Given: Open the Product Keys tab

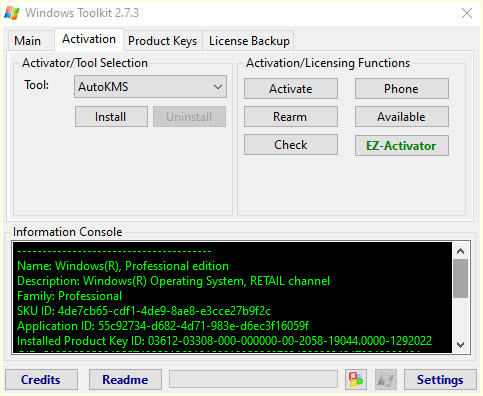Looking at the screenshot, I should [163, 41].
